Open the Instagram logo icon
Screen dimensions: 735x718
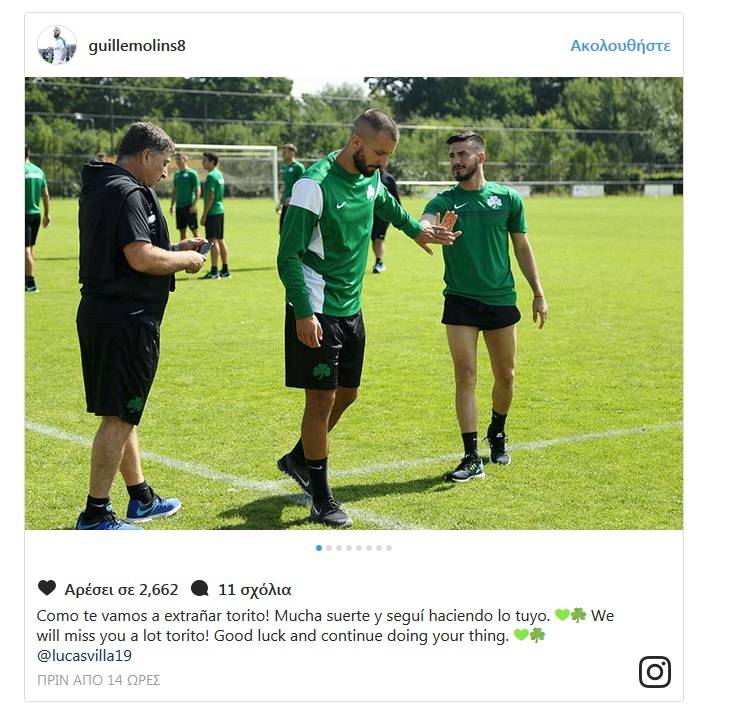655,672
